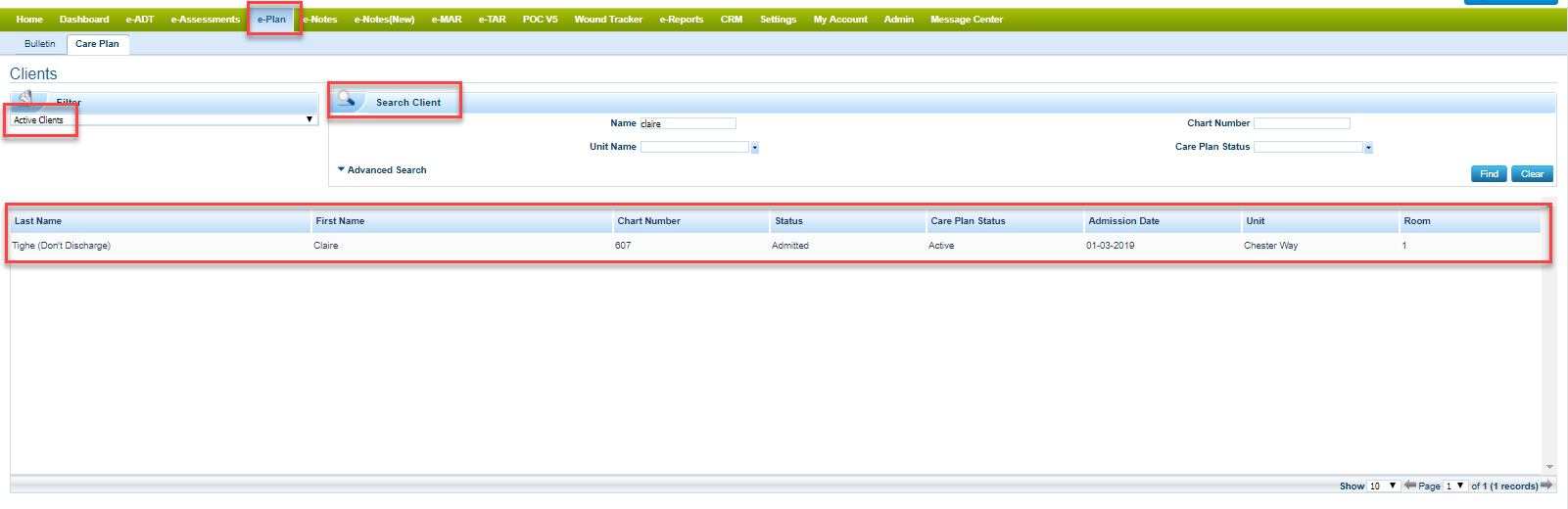Click into the Name search field
1568x509 pixels.
click(688, 123)
